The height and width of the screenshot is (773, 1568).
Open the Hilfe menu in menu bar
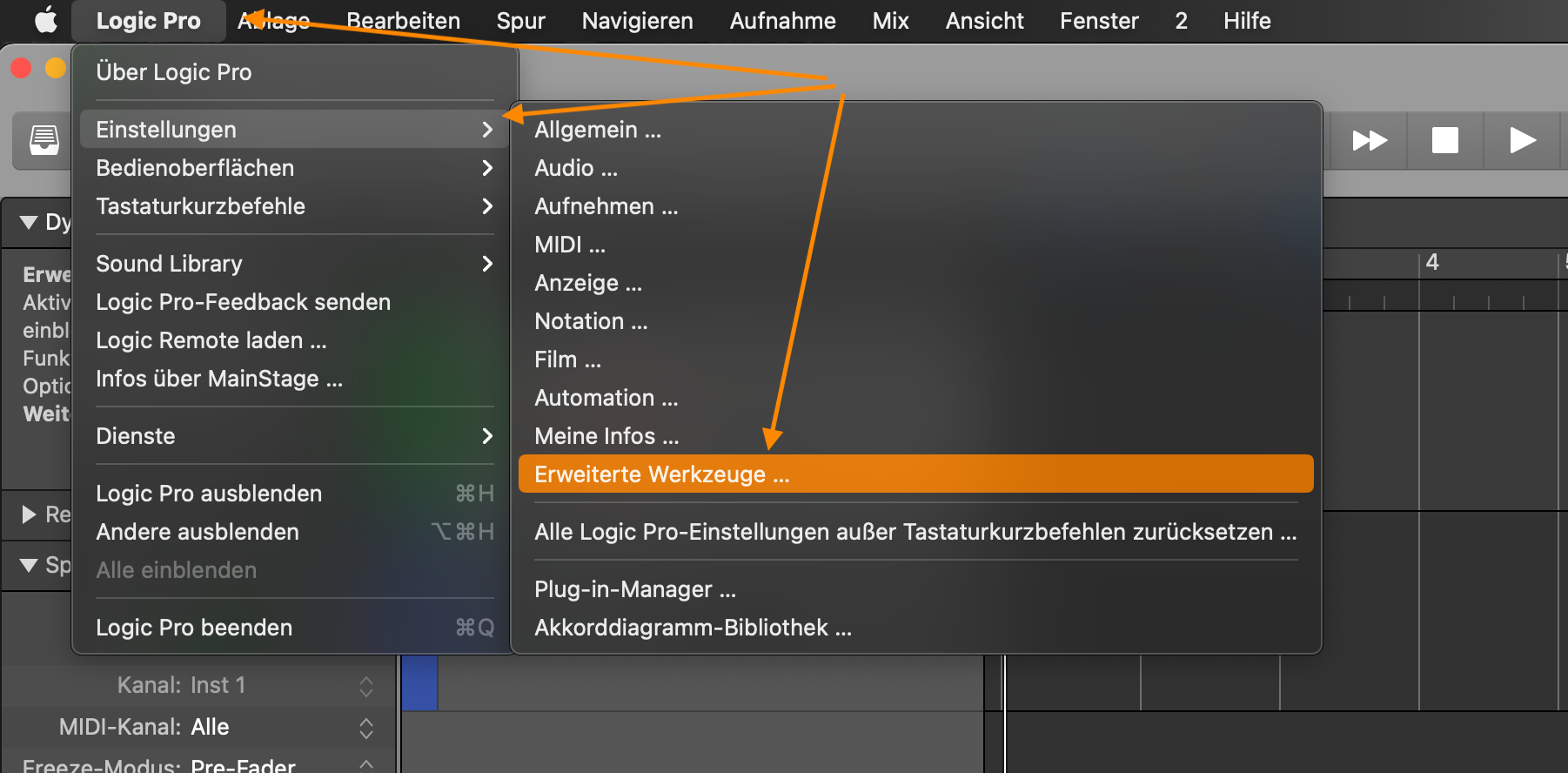point(1246,20)
